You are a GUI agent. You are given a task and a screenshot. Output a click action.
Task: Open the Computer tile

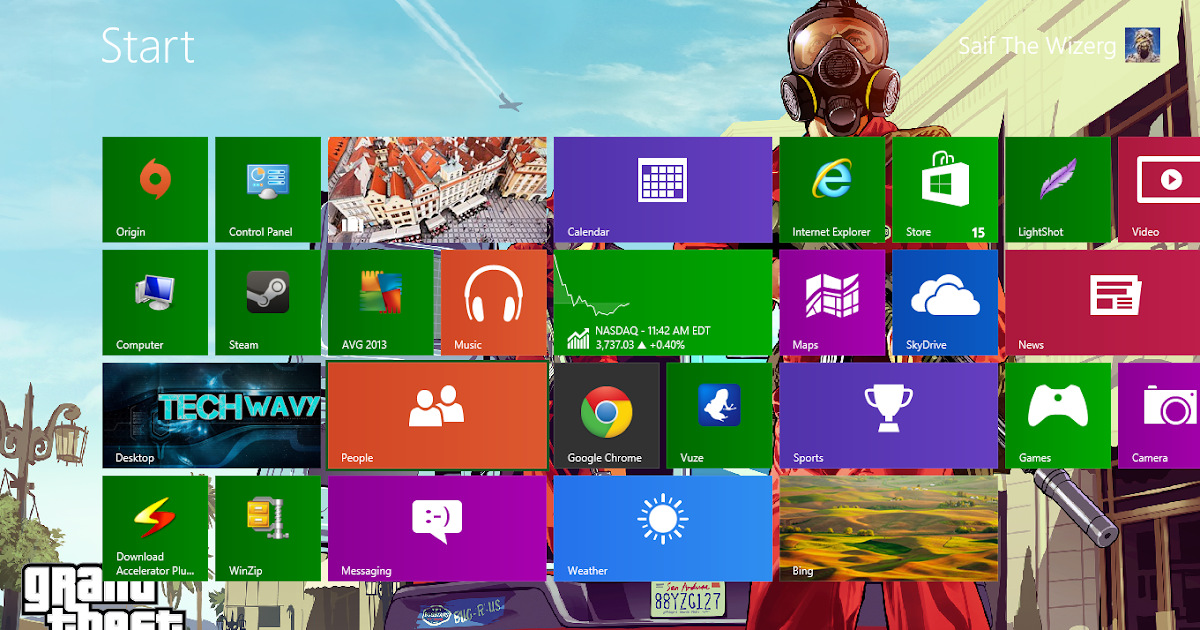155,303
